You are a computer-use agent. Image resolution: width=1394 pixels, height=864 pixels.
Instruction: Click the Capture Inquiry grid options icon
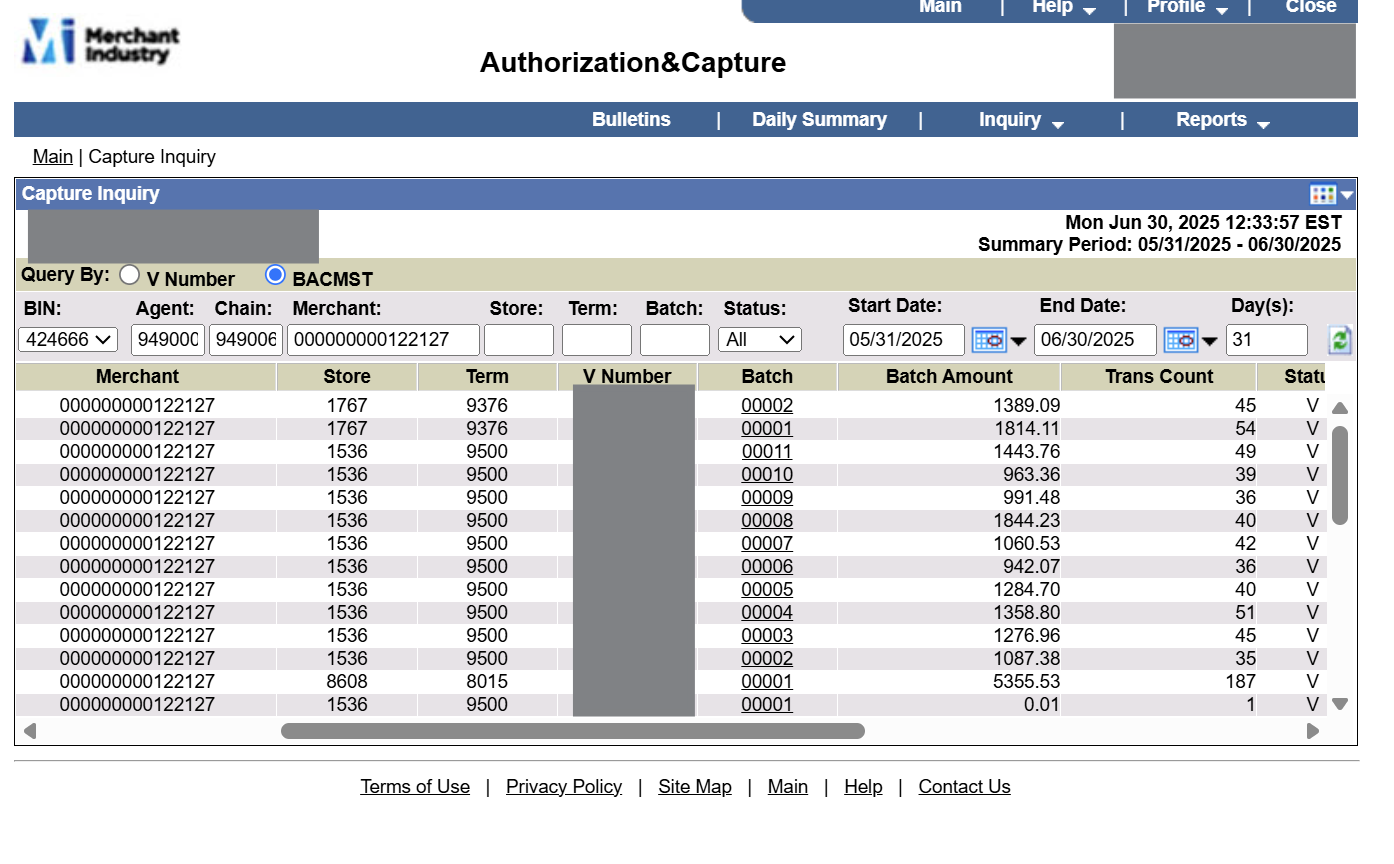click(x=1323, y=194)
